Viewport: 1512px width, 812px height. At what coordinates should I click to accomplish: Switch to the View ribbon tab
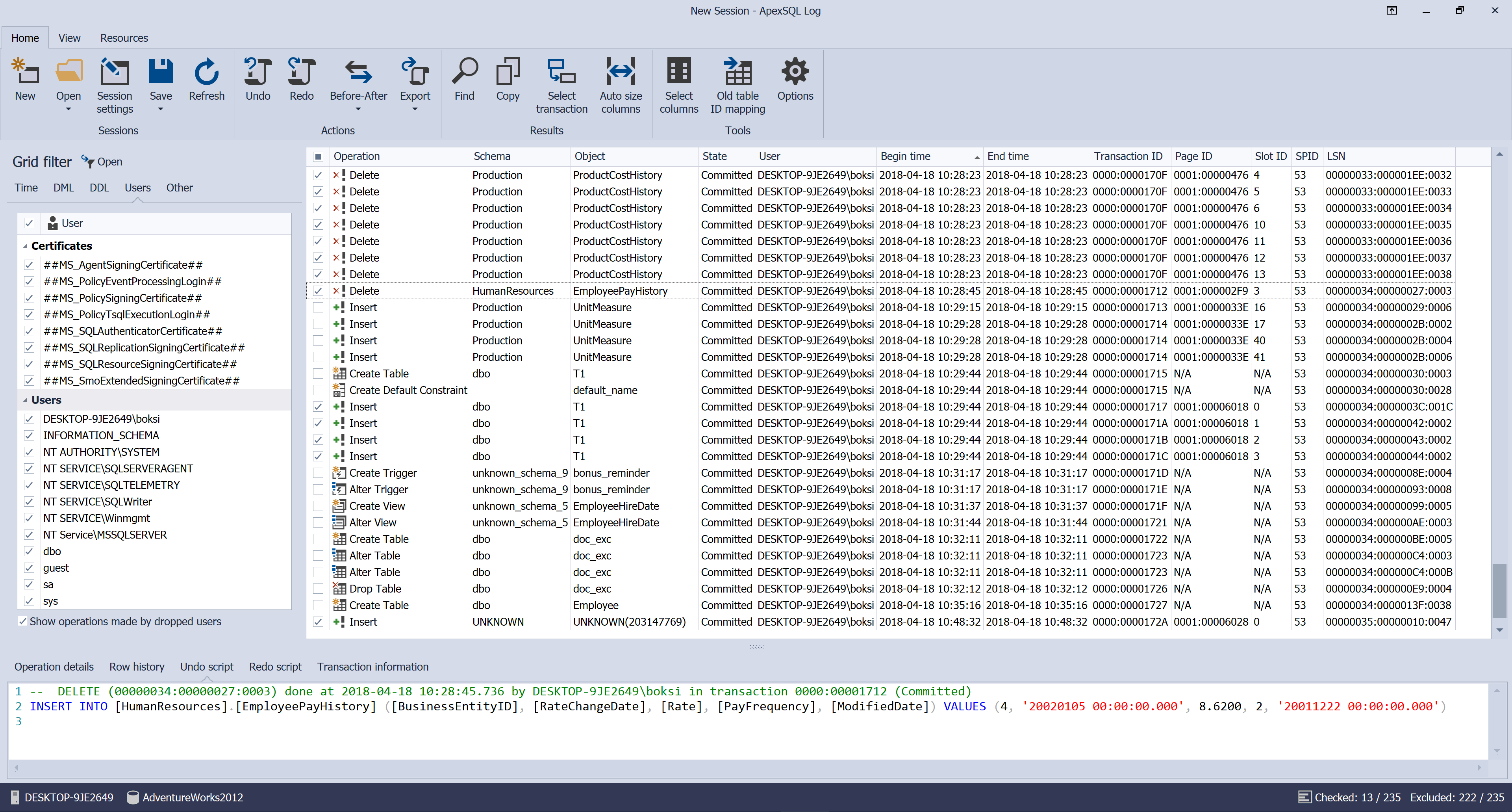pos(69,37)
